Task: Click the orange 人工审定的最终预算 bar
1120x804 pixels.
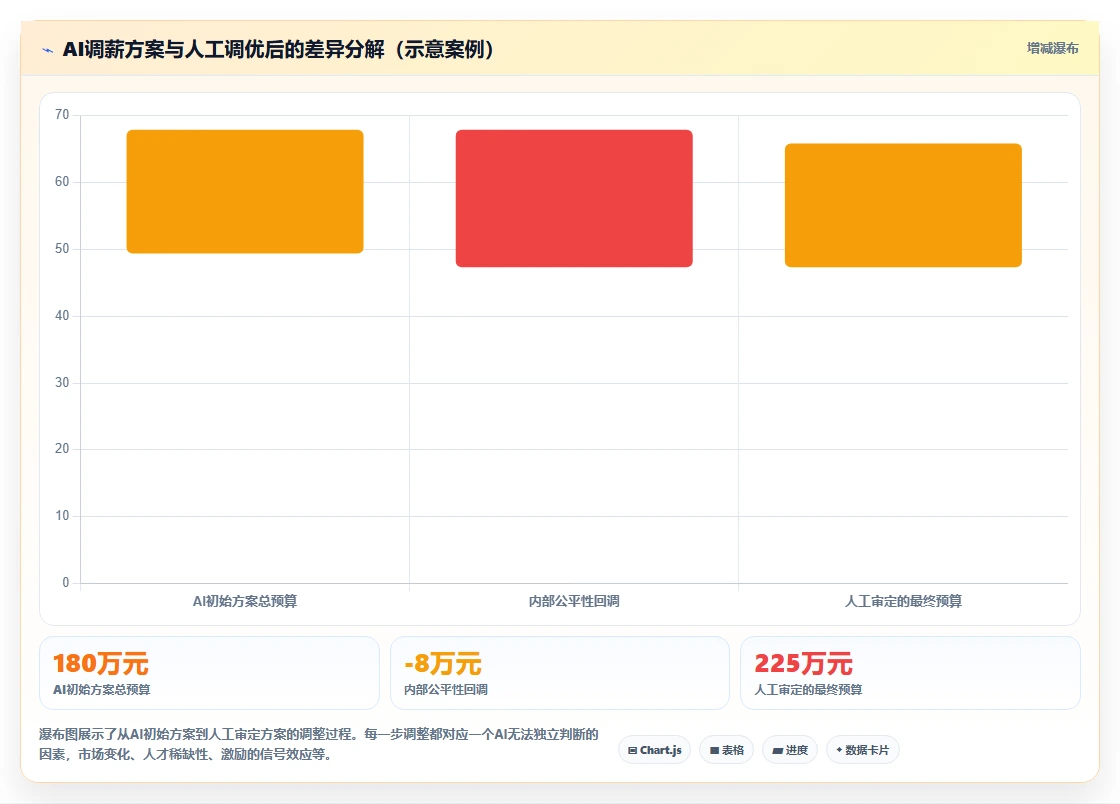Action: pyautogui.click(x=903, y=206)
